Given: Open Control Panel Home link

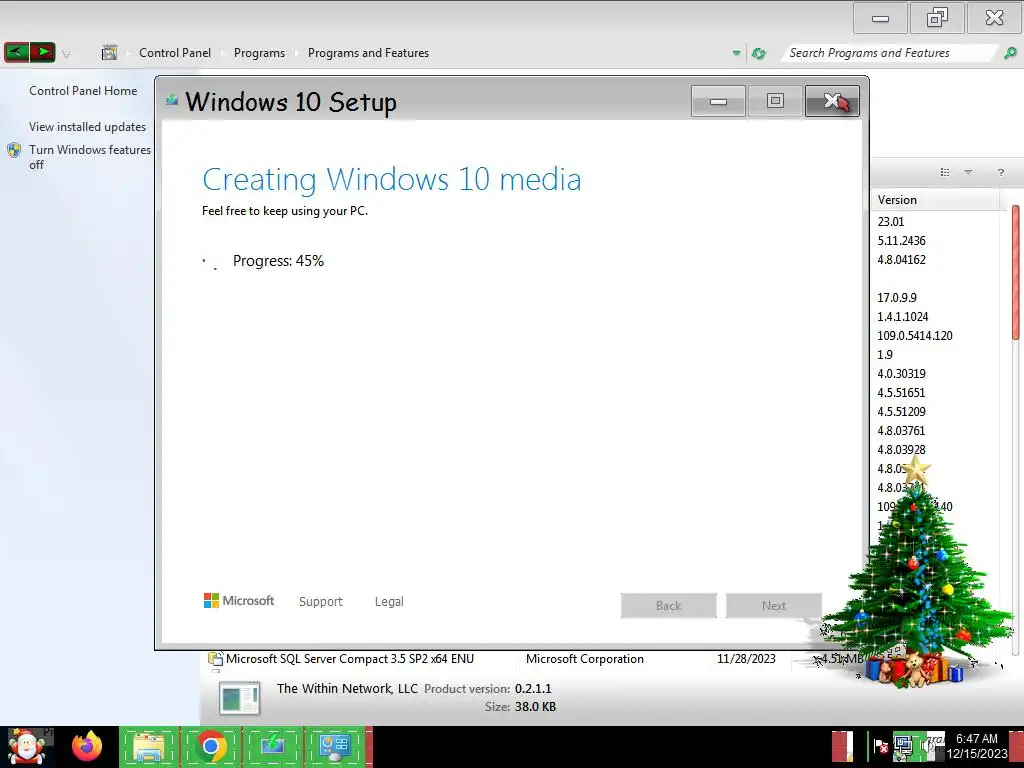Looking at the screenshot, I should click(83, 91).
